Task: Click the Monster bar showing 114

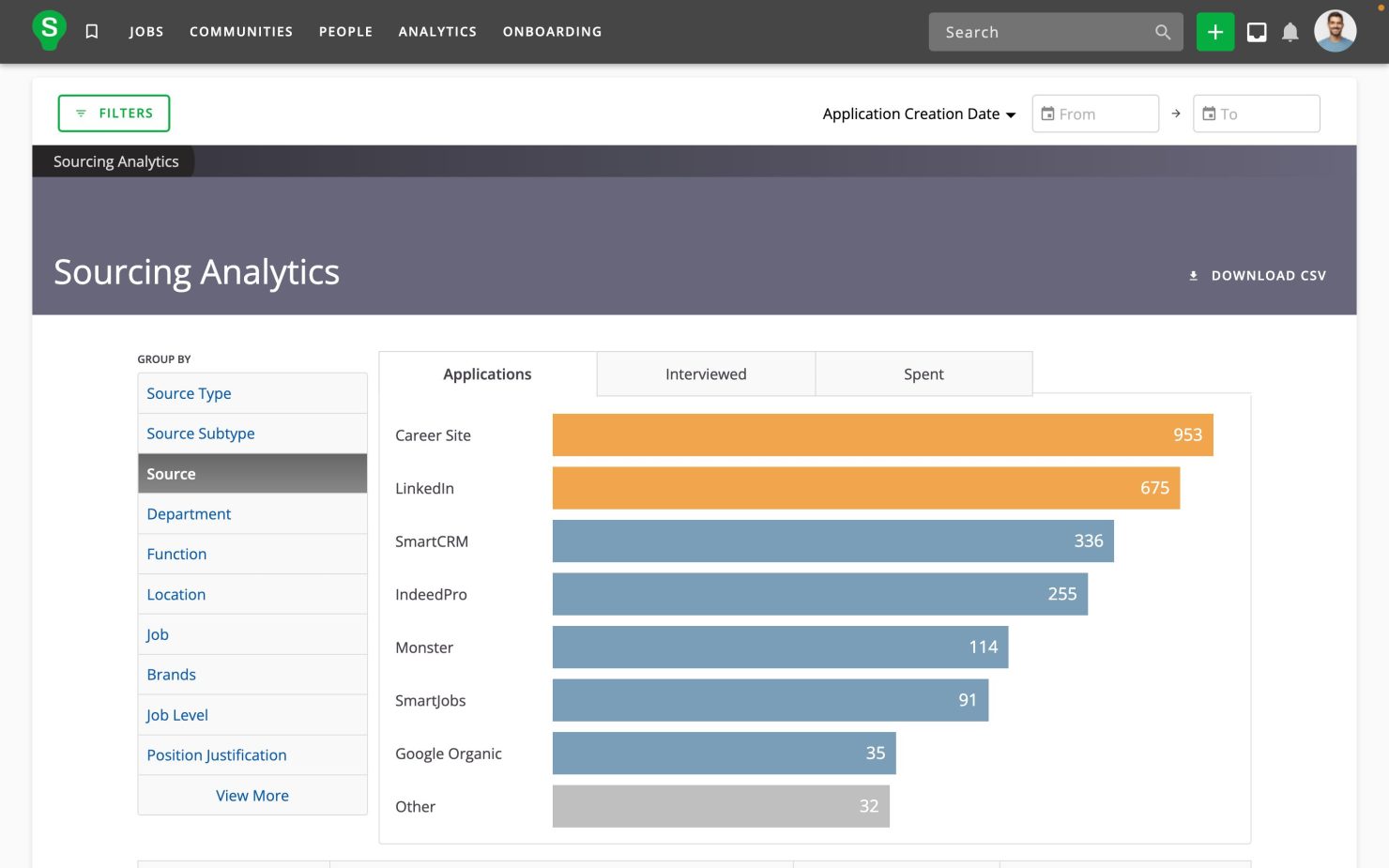Action: coord(781,647)
